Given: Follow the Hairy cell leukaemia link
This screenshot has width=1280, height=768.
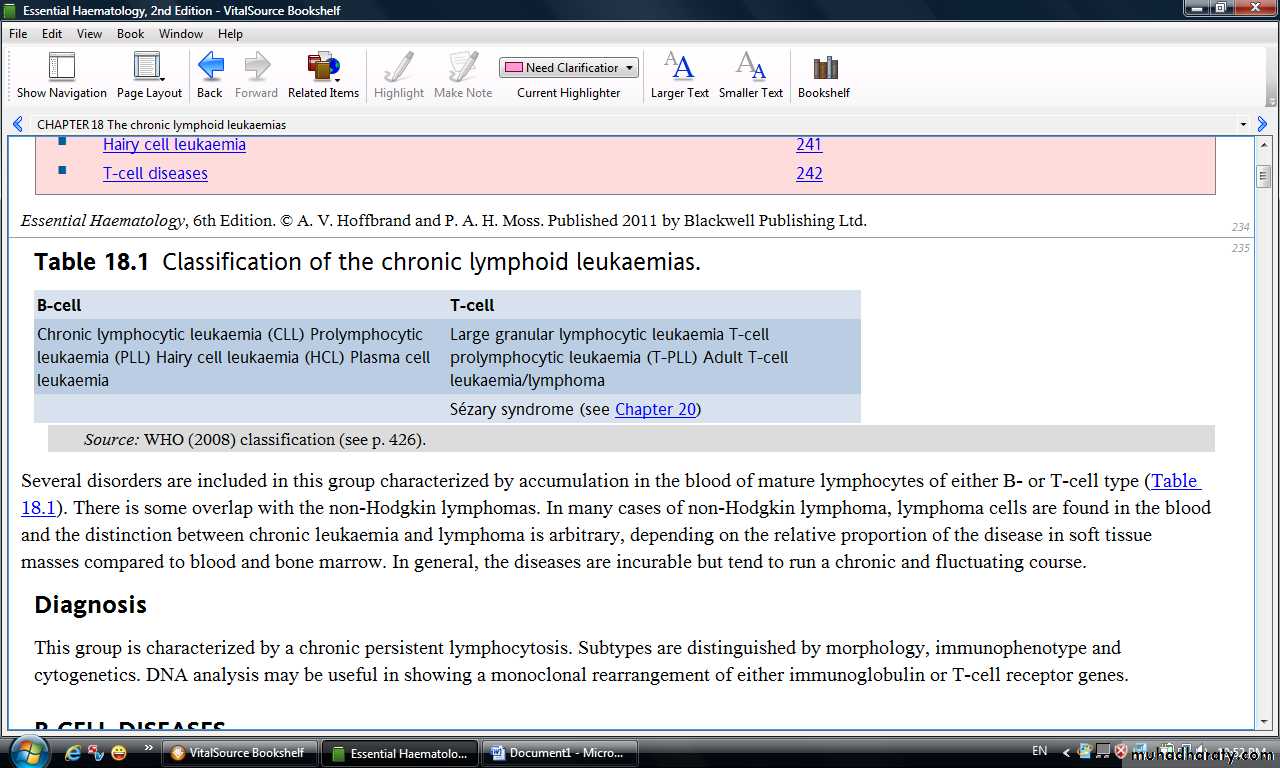Looking at the screenshot, I should (174, 145).
